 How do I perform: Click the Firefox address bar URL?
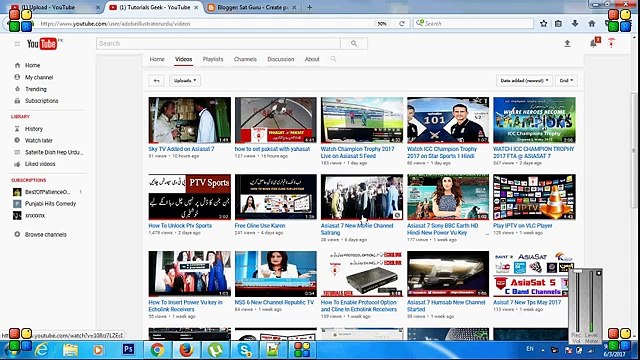tap(115, 24)
